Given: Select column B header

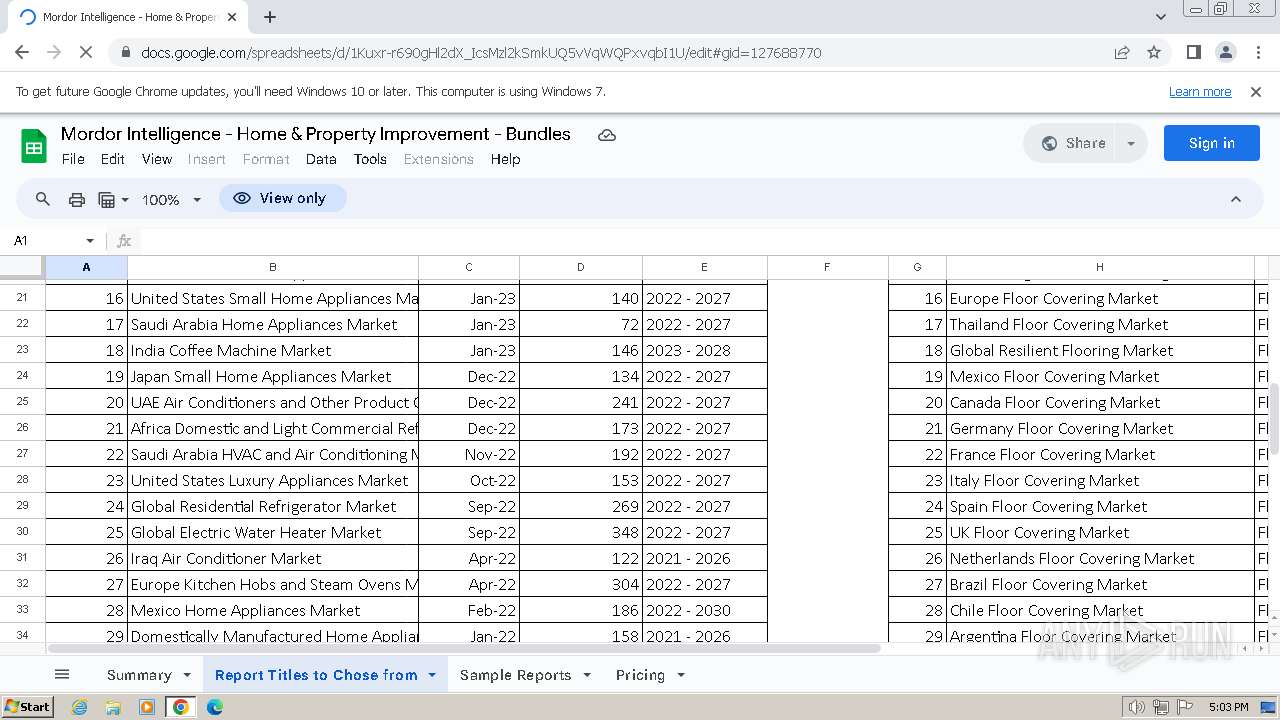Looking at the screenshot, I should tap(273, 267).
